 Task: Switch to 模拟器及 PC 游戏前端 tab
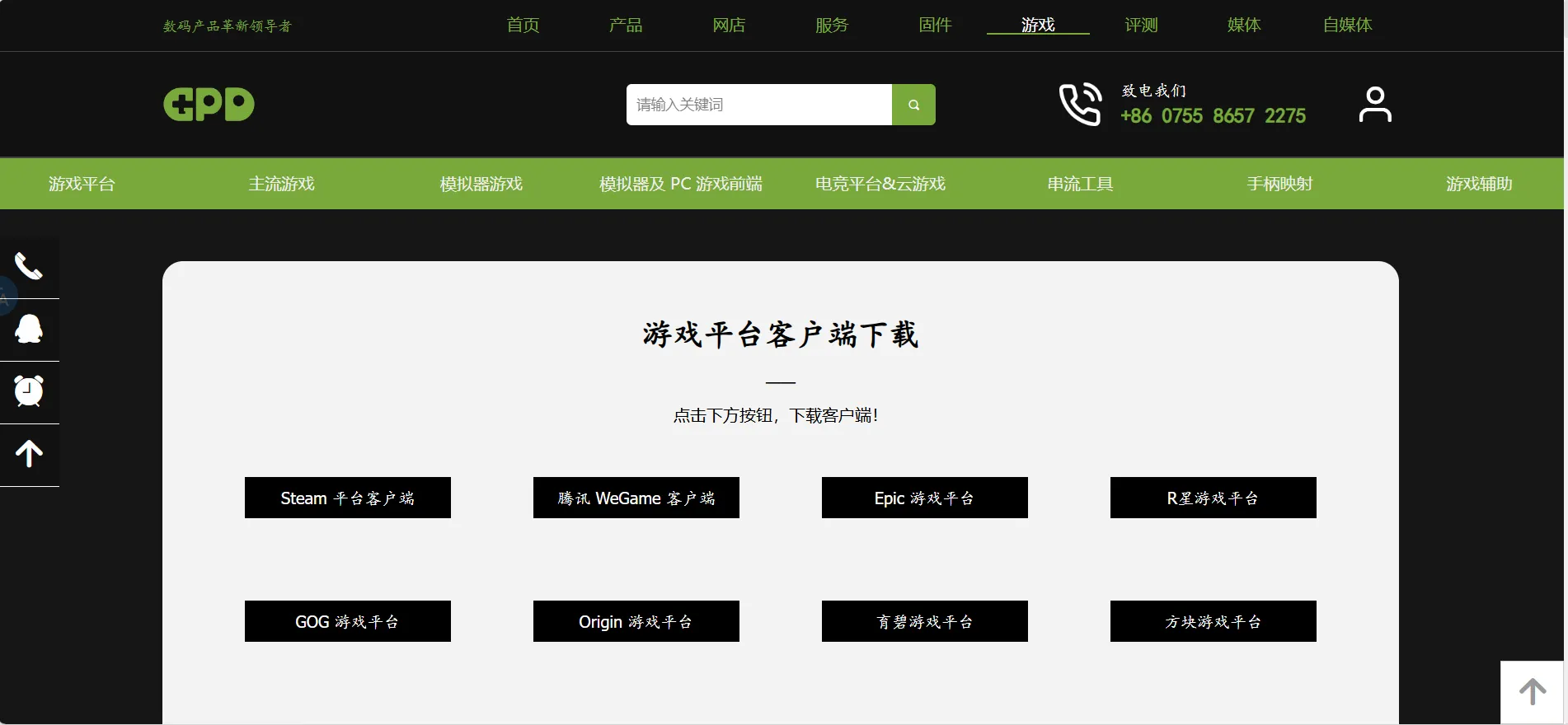coord(680,184)
